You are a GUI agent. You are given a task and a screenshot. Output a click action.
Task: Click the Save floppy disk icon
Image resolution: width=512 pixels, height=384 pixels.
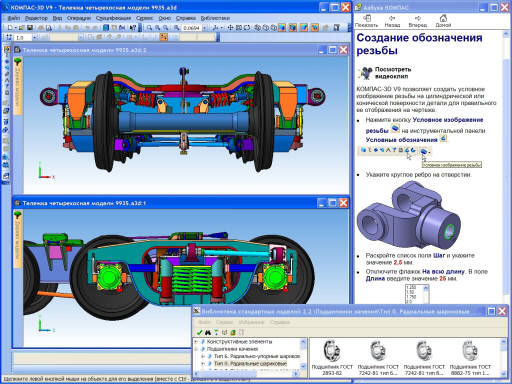click(30, 28)
